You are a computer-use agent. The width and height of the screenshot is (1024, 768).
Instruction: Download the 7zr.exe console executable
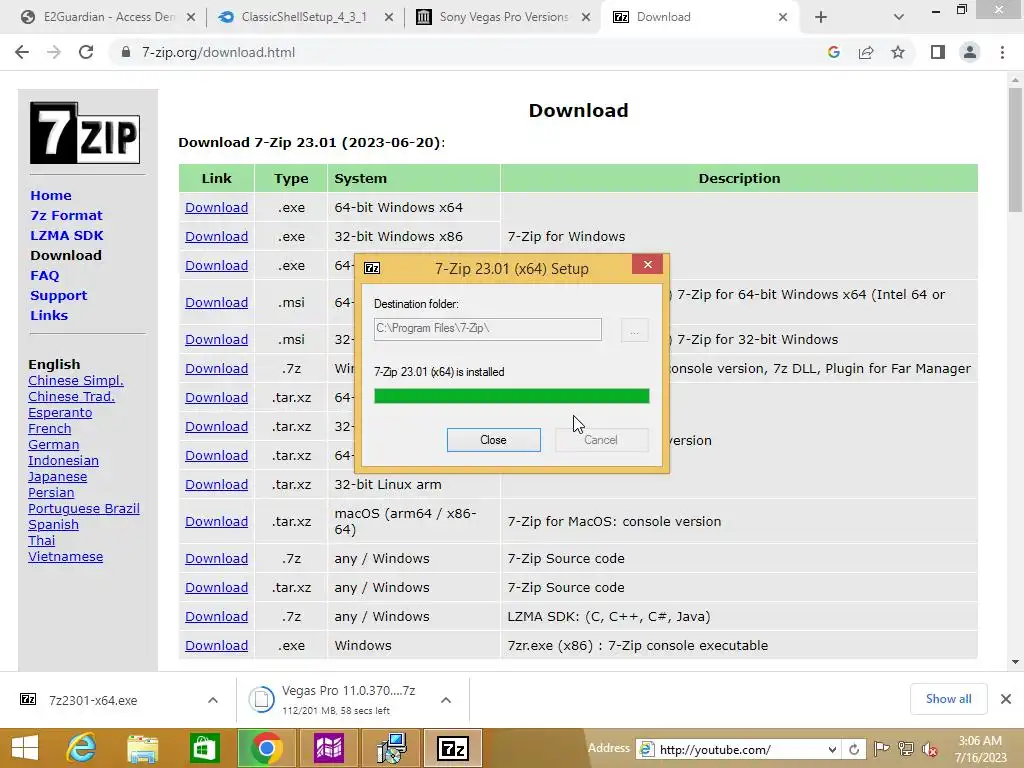[216, 646]
